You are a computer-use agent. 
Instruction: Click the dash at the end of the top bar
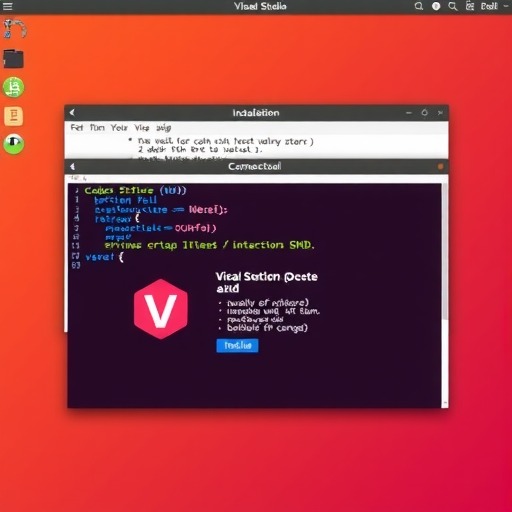point(506,6)
